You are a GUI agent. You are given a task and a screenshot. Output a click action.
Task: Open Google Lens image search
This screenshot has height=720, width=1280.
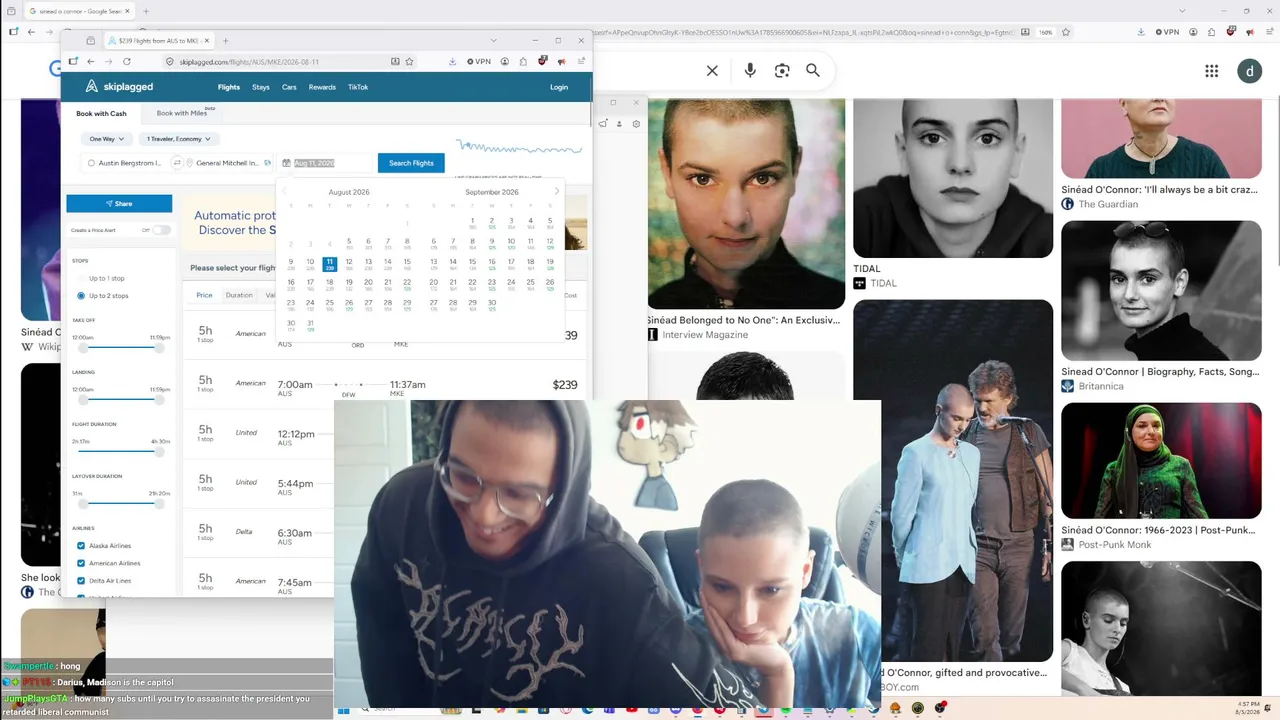782,71
